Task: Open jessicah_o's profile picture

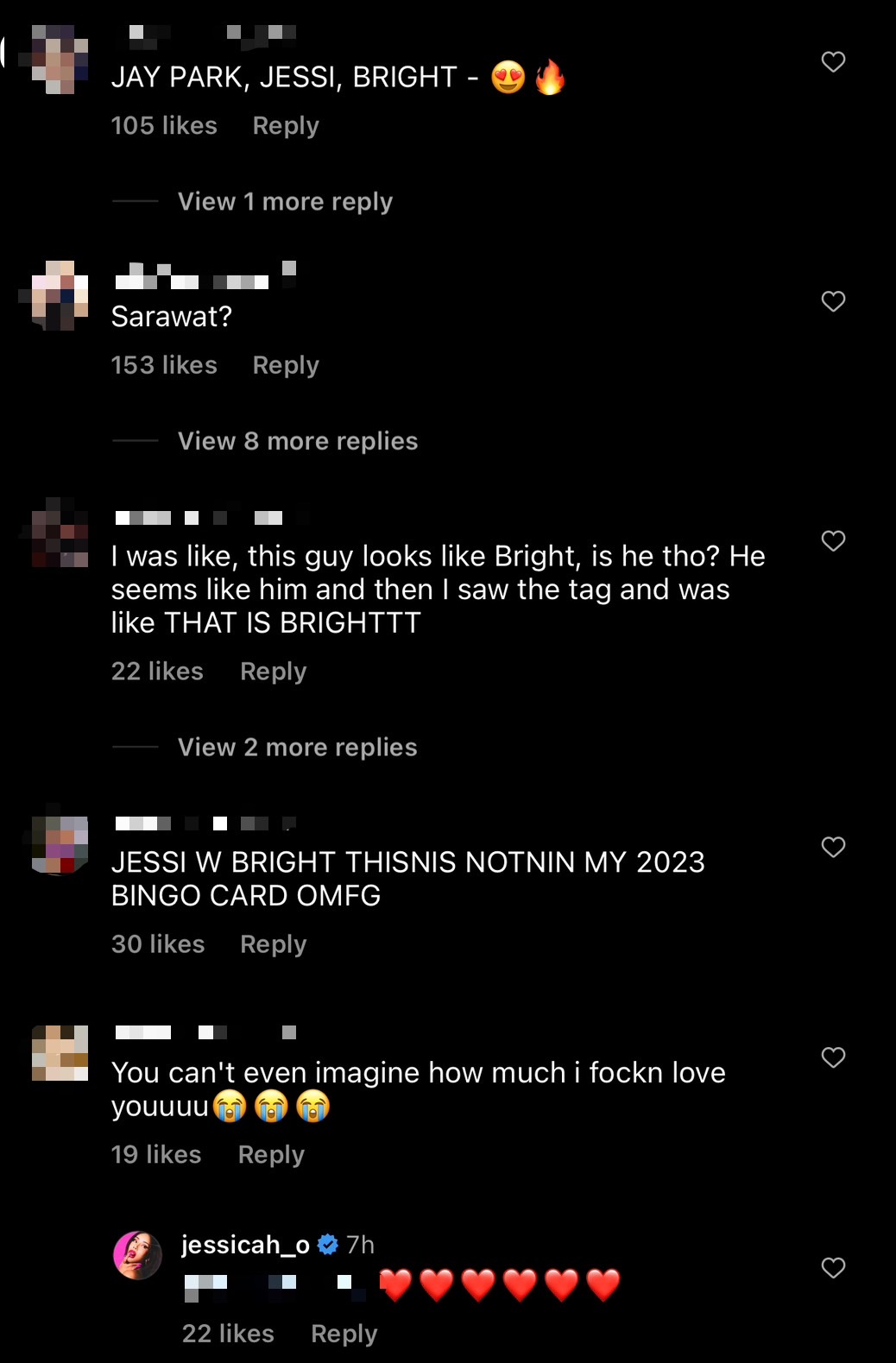Action: (138, 1255)
